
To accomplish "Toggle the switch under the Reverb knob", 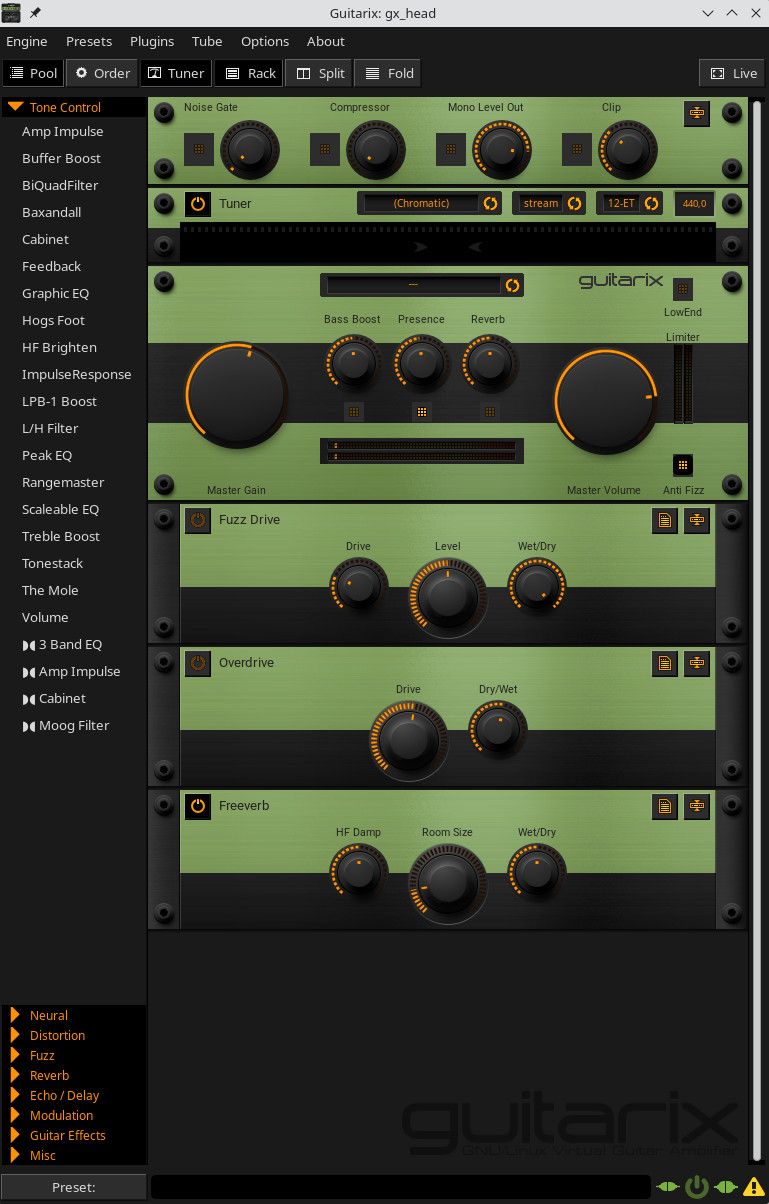I will [490, 411].
